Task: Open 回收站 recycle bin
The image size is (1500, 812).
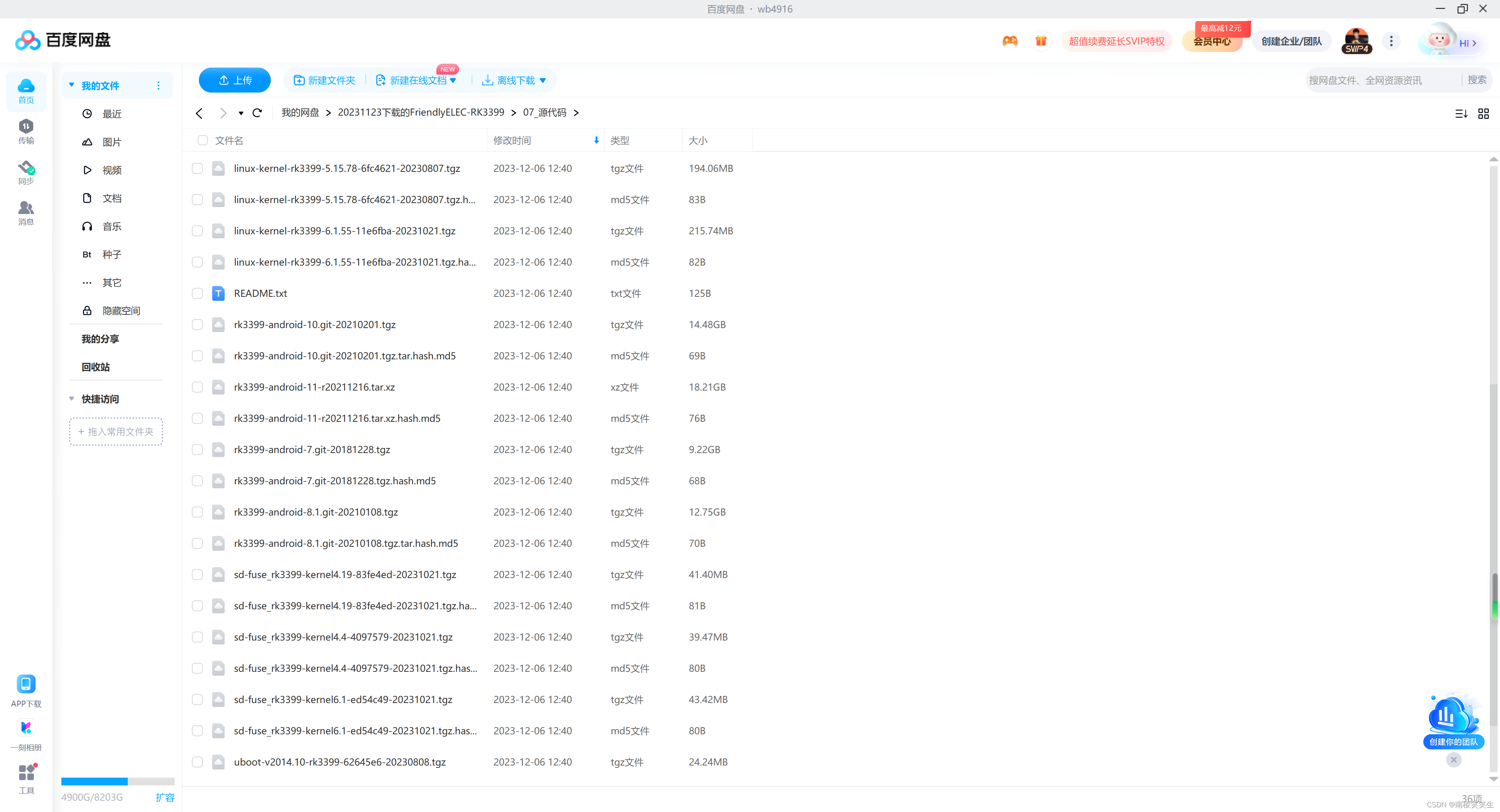Action: (x=95, y=367)
